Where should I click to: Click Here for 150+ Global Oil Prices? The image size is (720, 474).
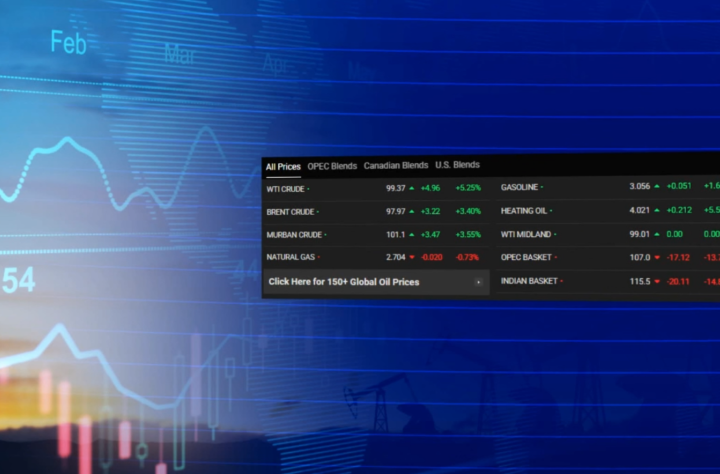344,282
